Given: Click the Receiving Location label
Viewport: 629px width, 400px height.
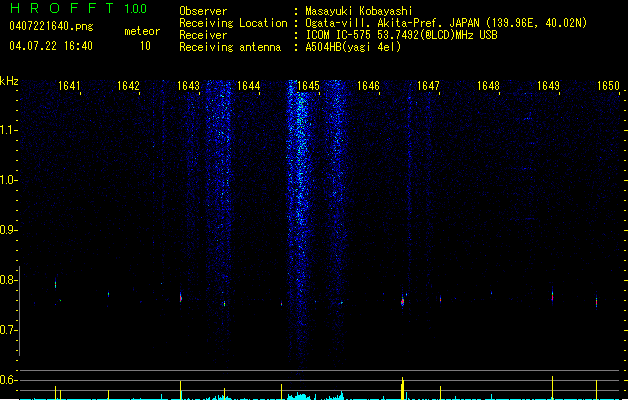Looking at the screenshot, I should pyautogui.click(x=233, y=23).
